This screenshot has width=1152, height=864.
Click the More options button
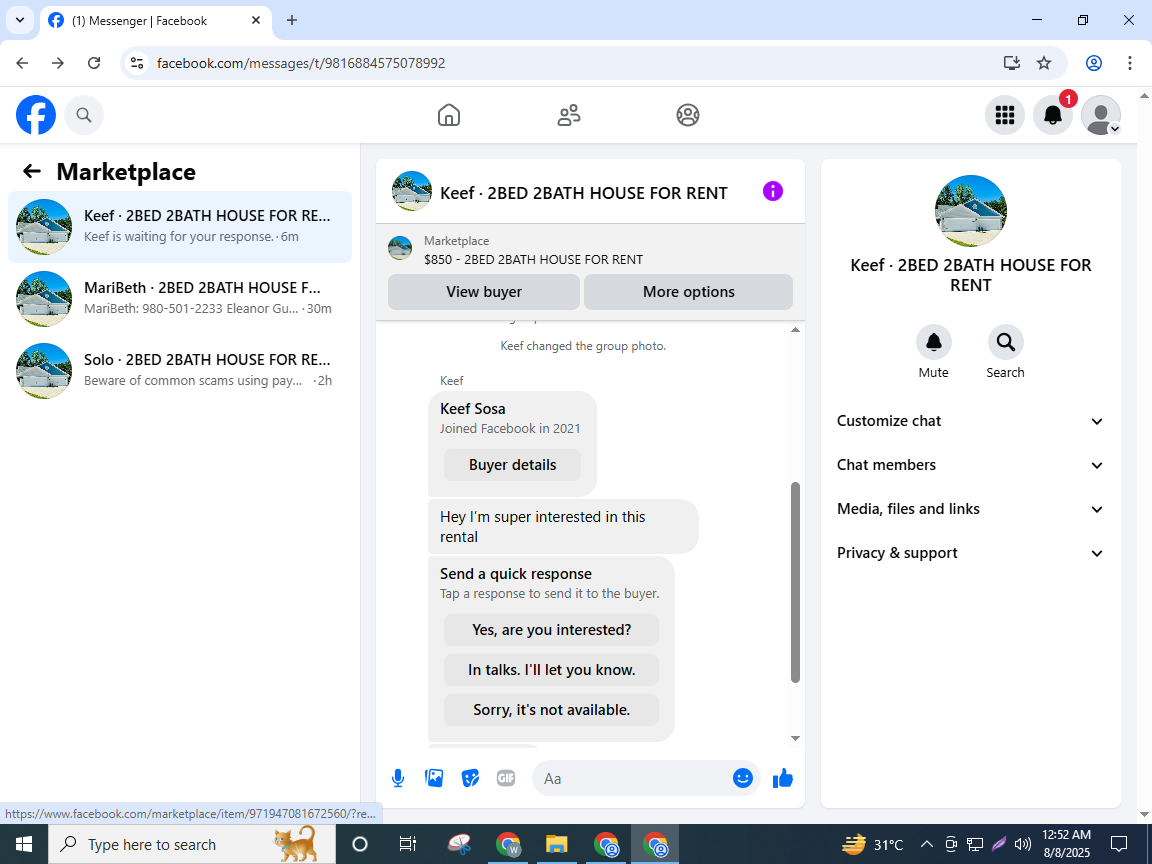[688, 292]
